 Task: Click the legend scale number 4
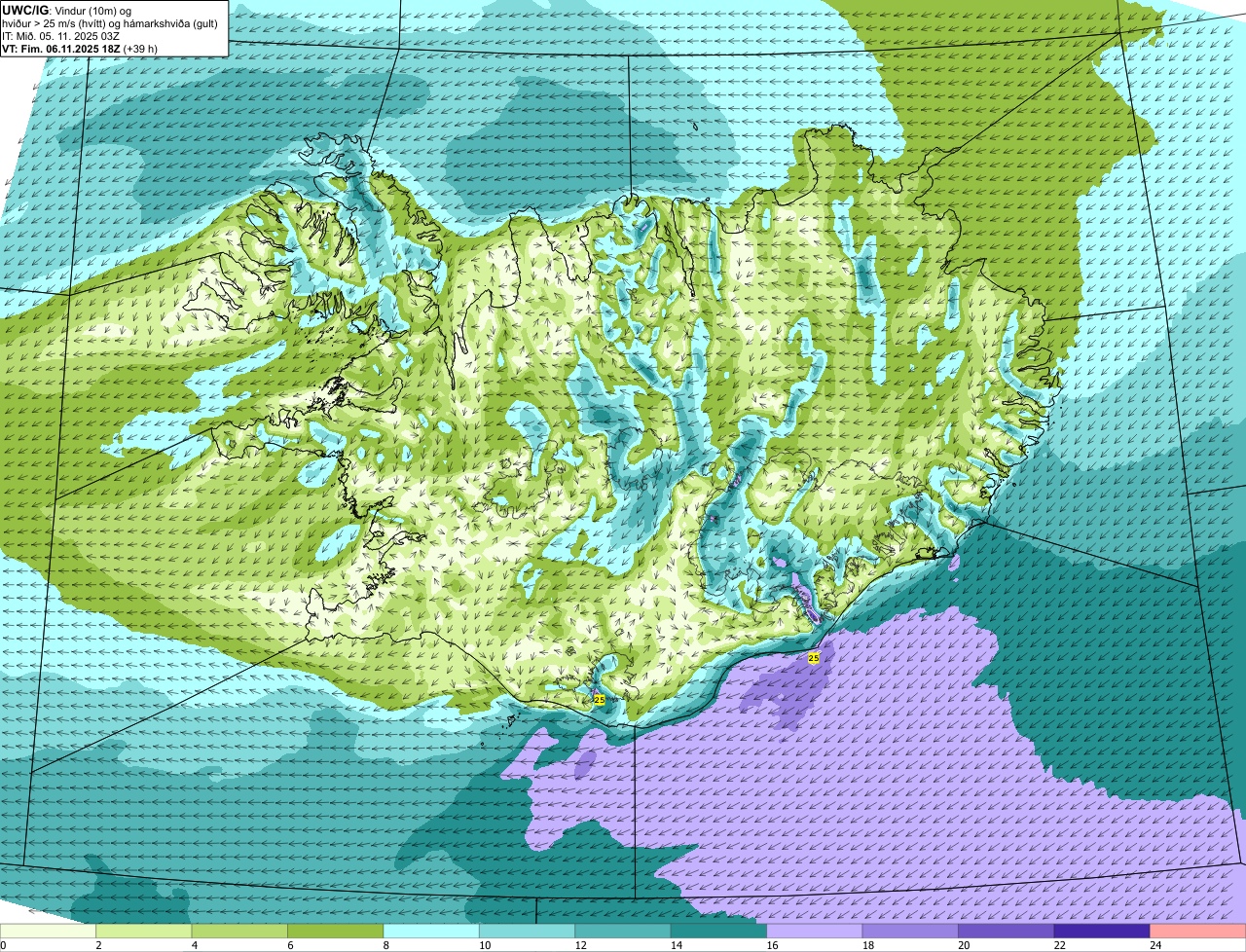point(194,945)
